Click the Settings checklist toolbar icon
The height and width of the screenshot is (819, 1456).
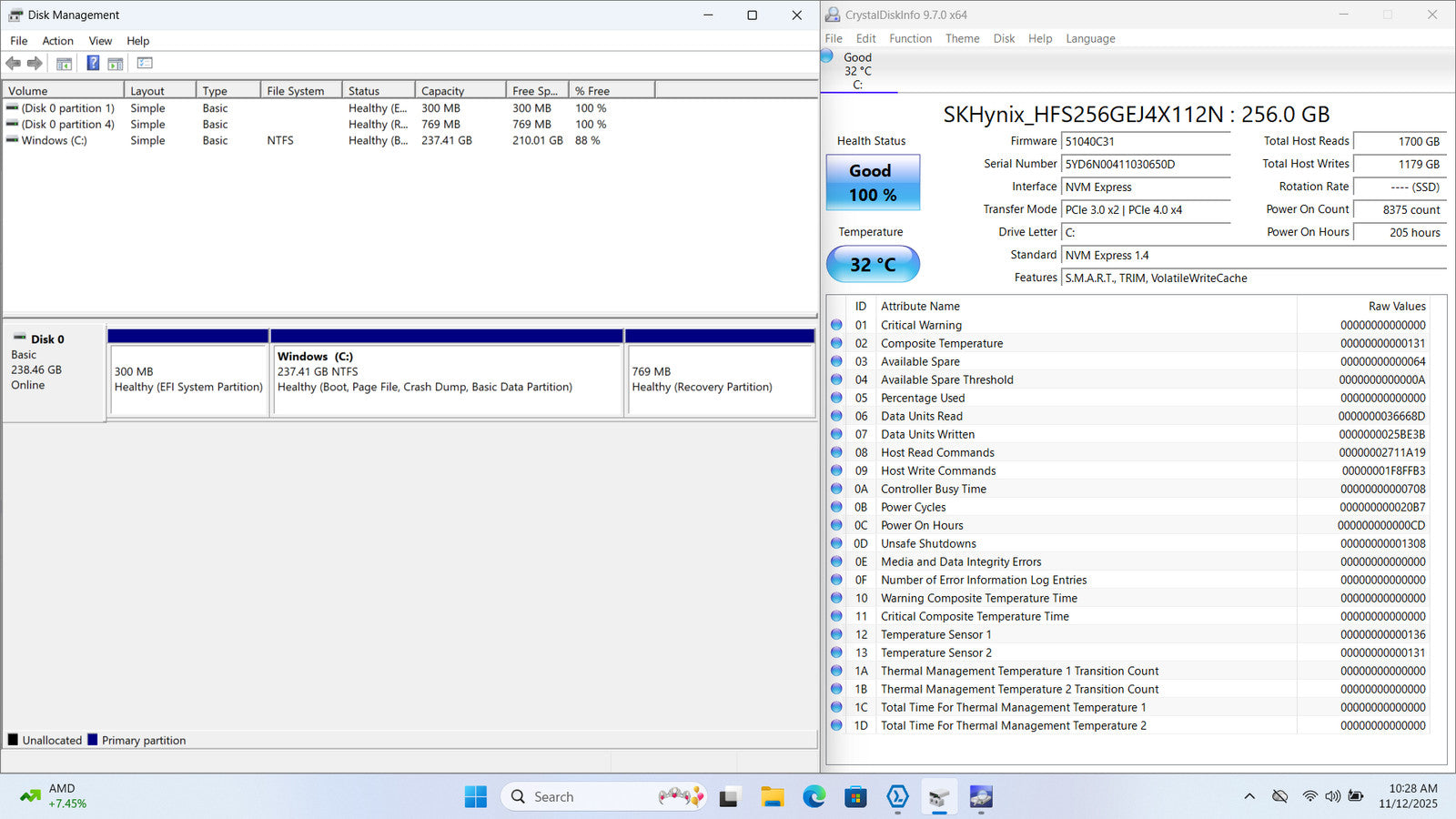tap(145, 64)
